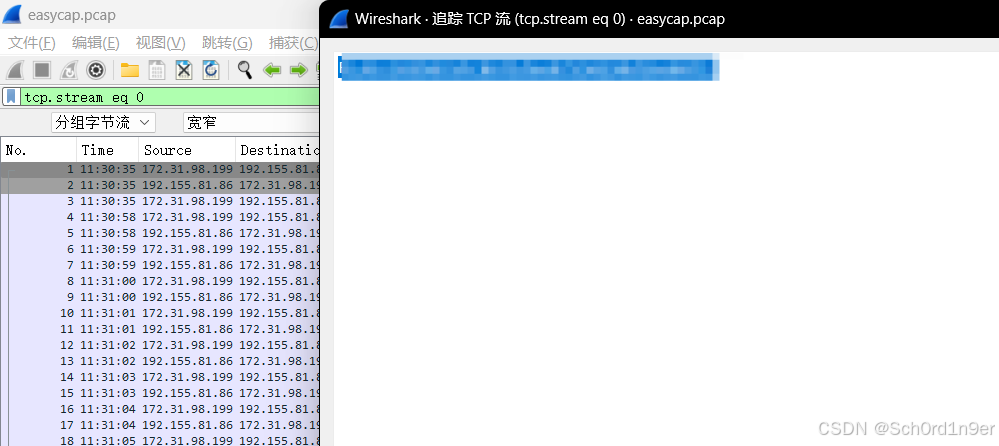Viewport: 999px width, 446px height.
Task: Open capture options gear icon
Action: point(96,70)
